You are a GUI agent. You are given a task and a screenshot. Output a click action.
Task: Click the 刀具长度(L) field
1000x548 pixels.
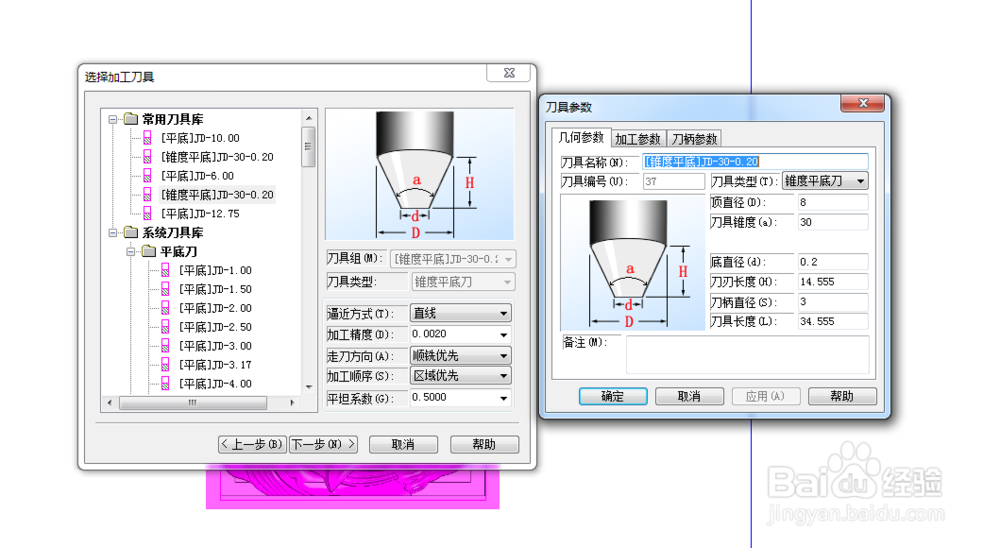[x=832, y=321]
